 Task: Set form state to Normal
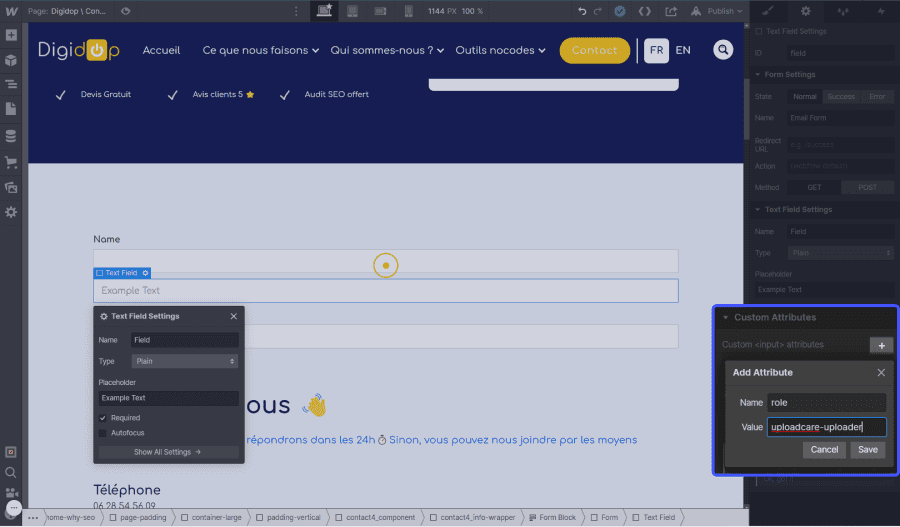[804, 96]
